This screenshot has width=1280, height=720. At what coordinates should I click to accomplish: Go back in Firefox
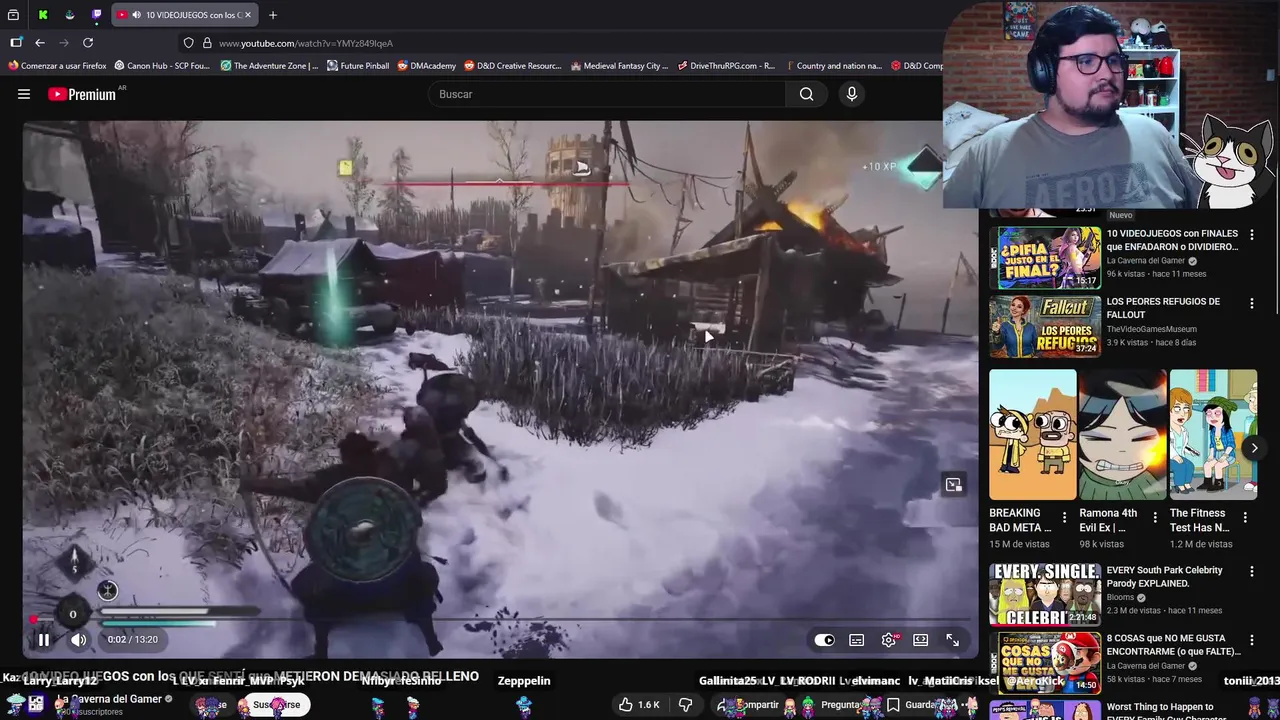(40, 43)
